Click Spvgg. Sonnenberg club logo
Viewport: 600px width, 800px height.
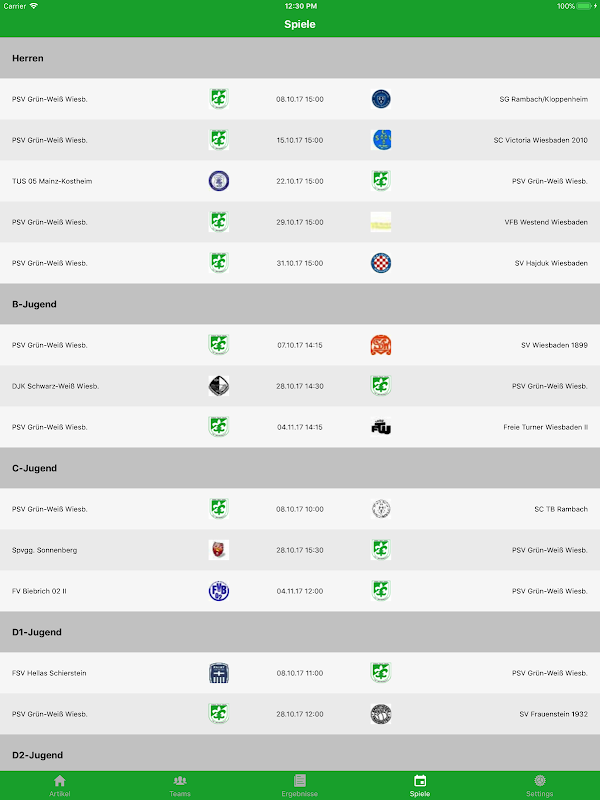[219, 550]
